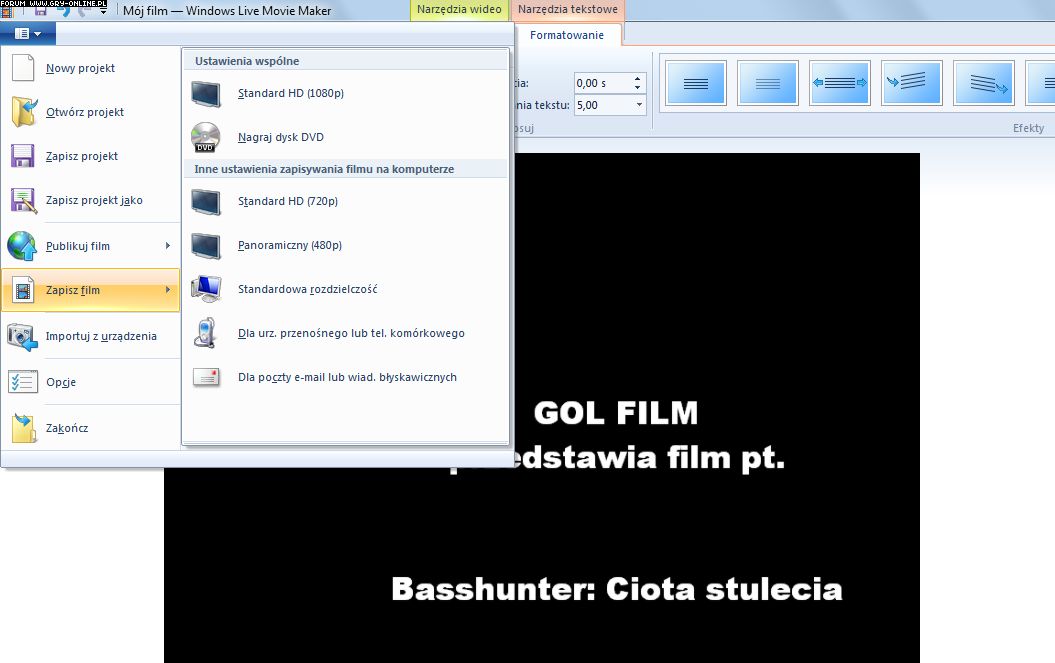Click the Zapisz projekt jako icon
1055x663 pixels.
click(23, 201)
